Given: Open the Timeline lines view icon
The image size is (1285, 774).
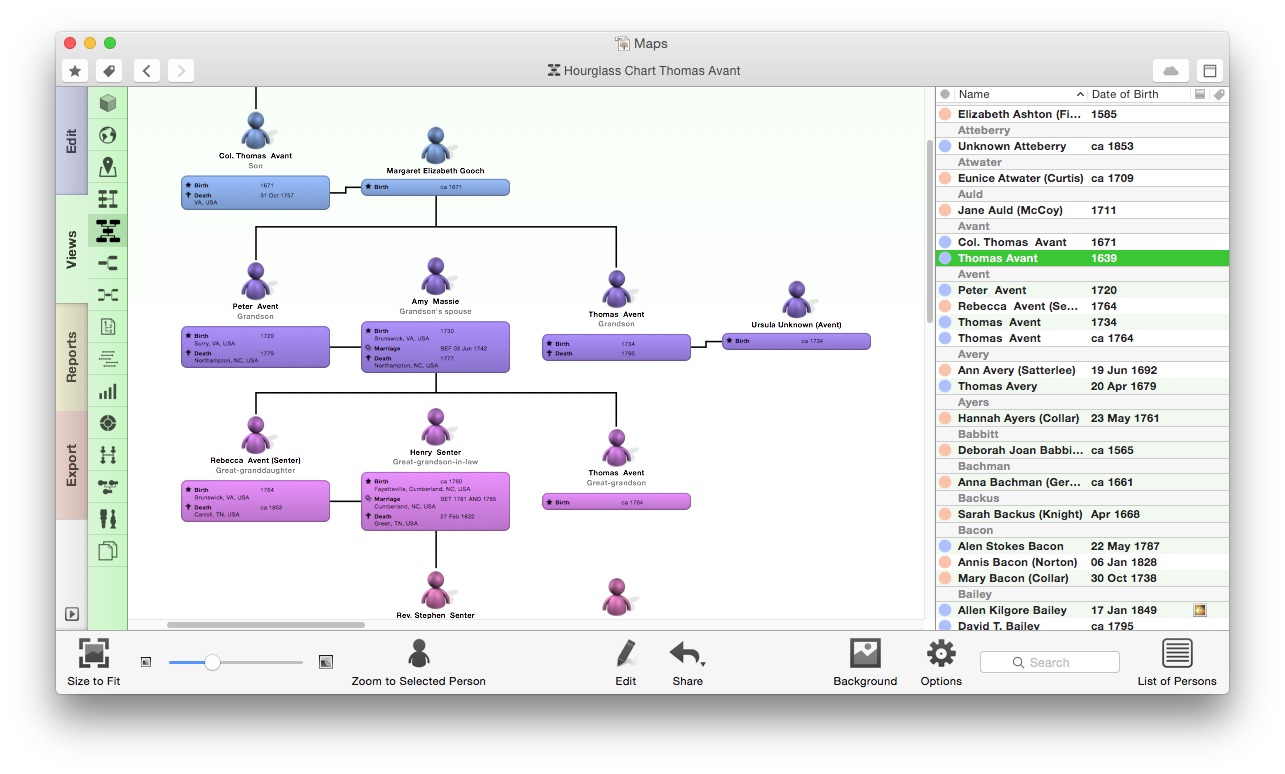Looking at the screenshot, I should pyautogui.click(x=108, y=358).
